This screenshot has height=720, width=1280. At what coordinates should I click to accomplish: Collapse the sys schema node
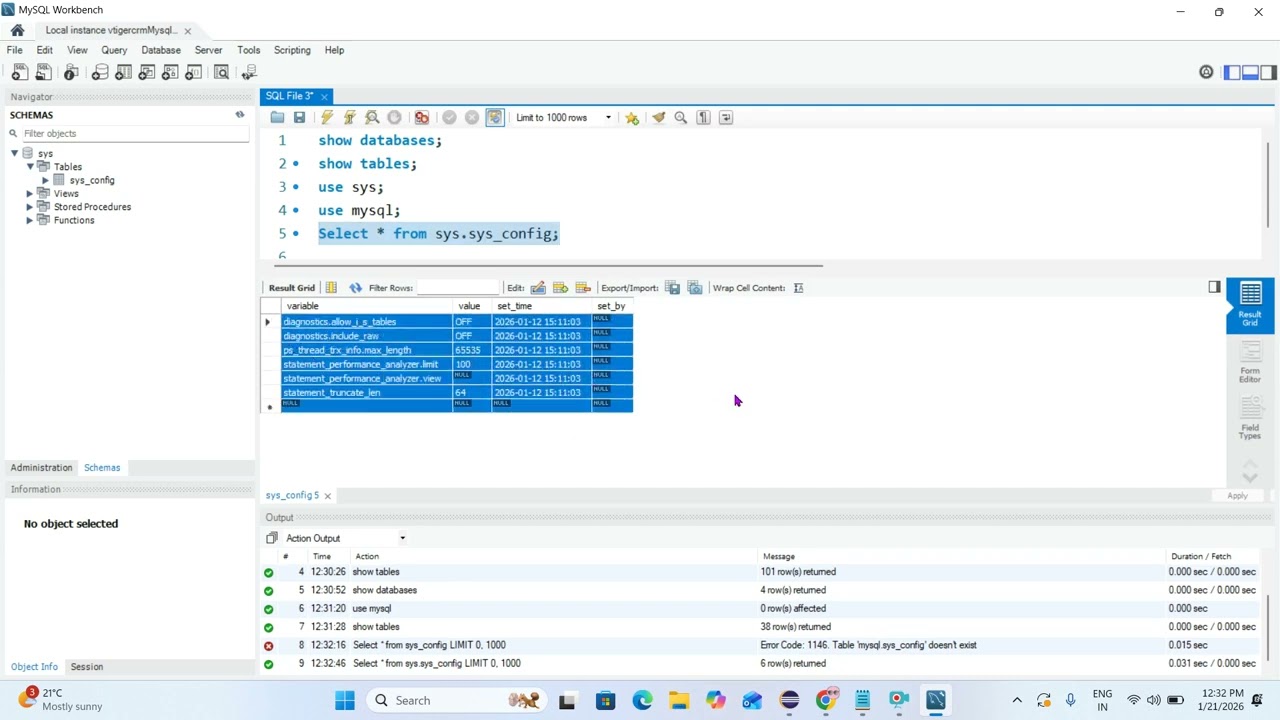(15, 153)
